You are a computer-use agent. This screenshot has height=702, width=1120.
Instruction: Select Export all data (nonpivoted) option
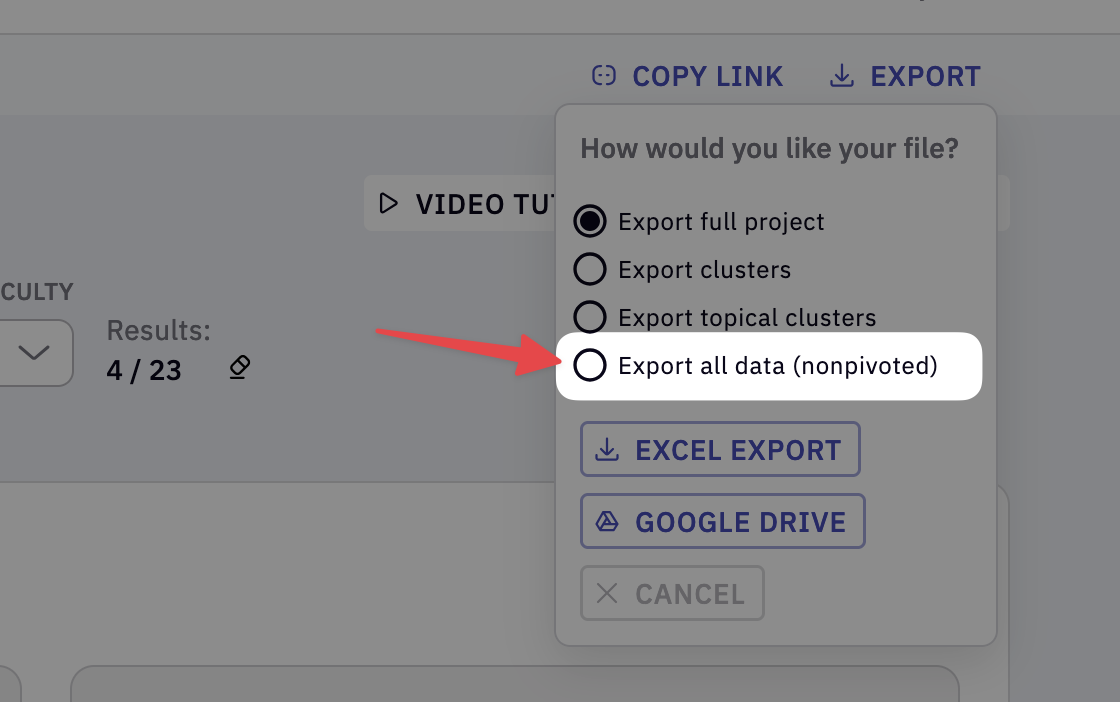(x=590, y=365)
